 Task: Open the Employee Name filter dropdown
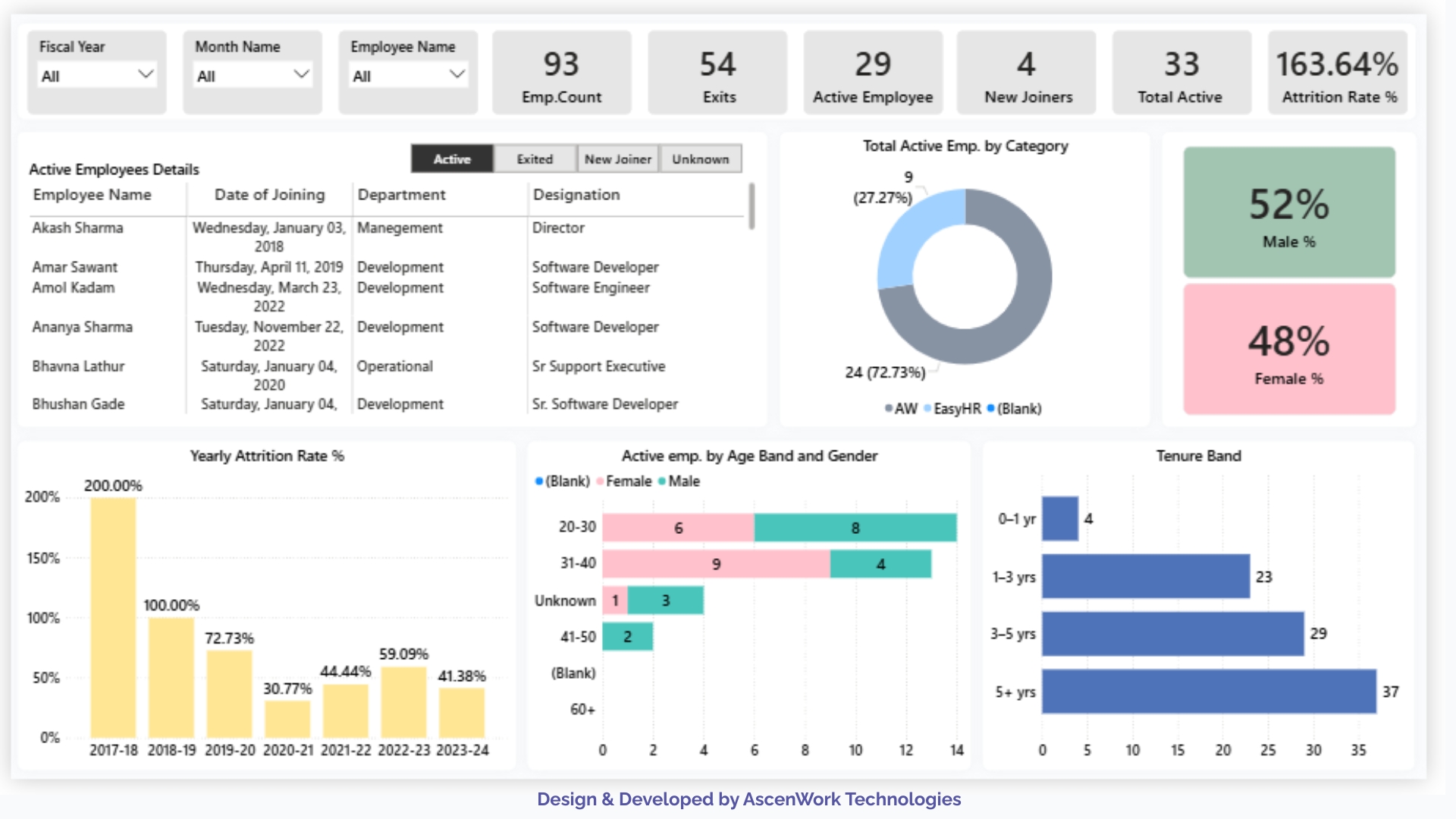(408, 75)
